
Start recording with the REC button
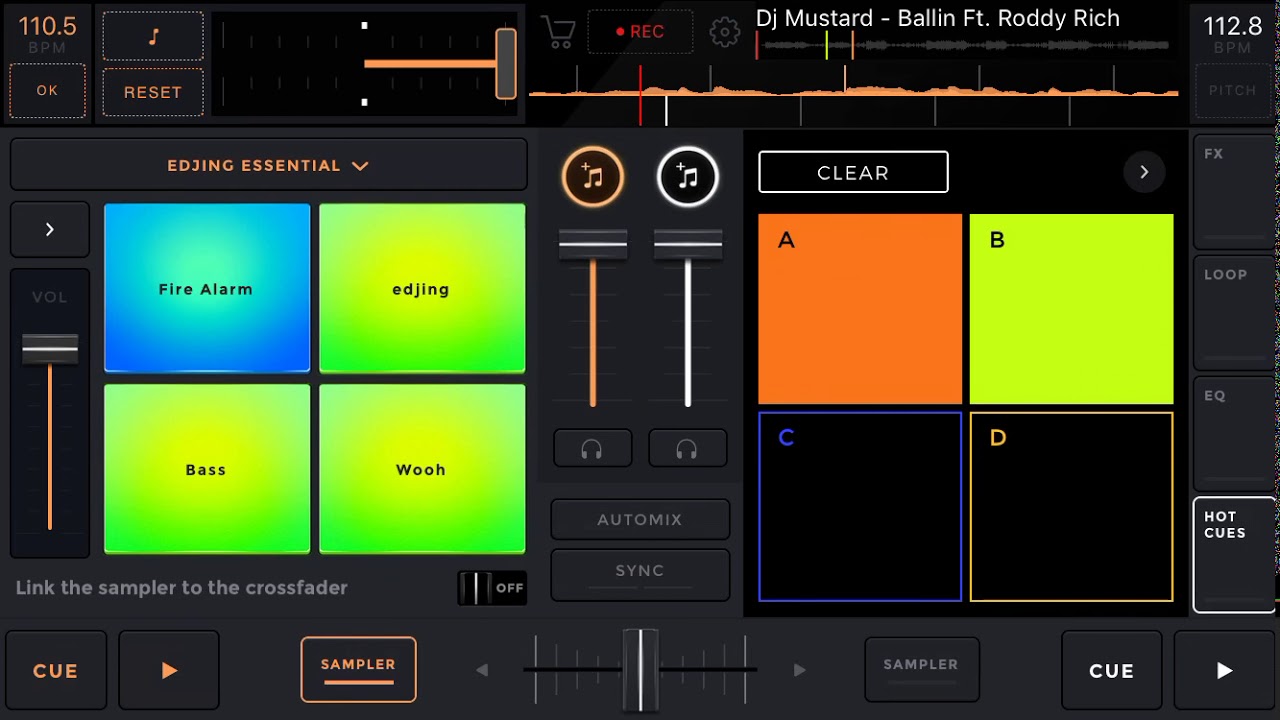point(640,32)
